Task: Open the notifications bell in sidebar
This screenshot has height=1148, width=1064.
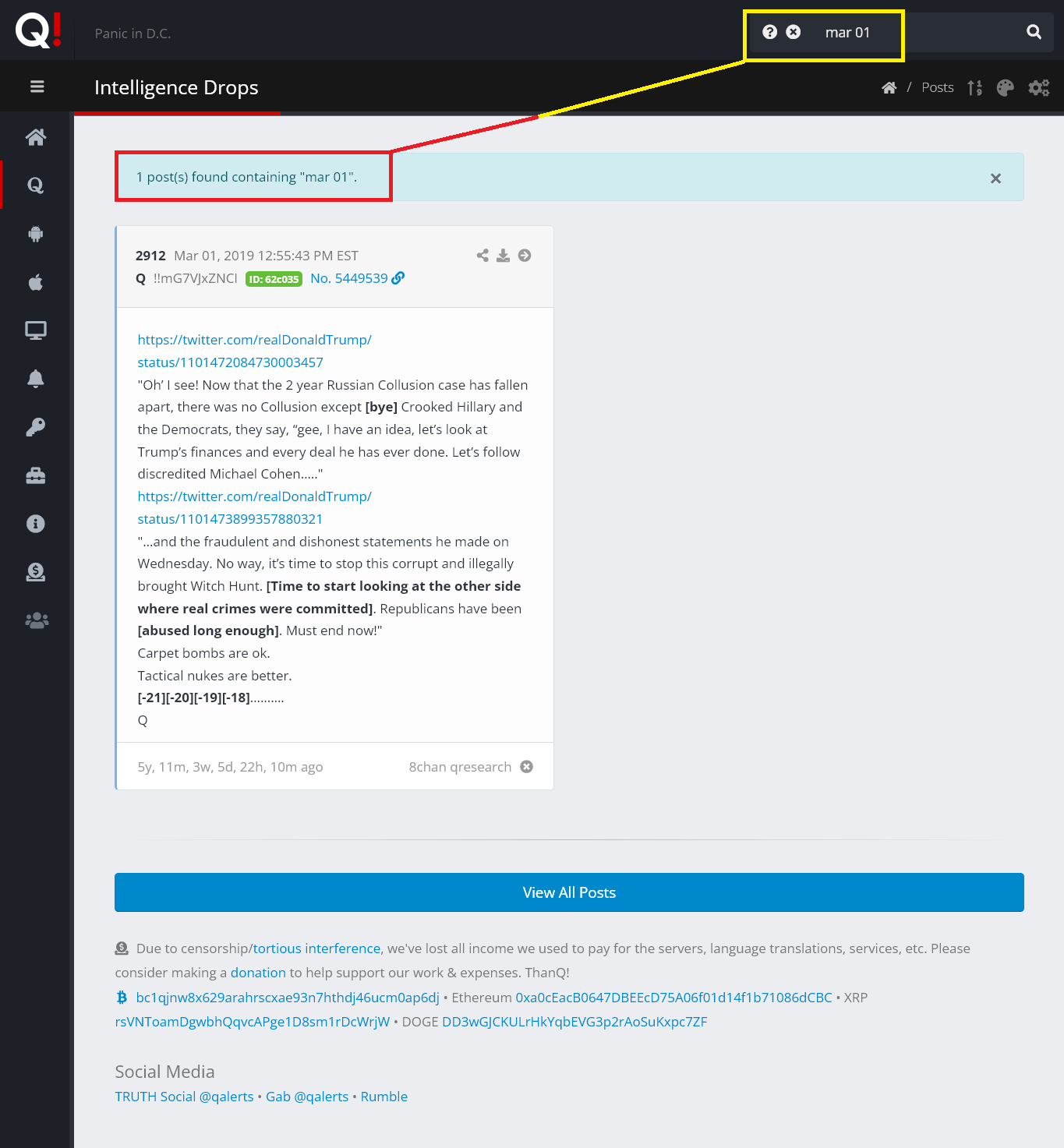Action: tap(36, 379)
